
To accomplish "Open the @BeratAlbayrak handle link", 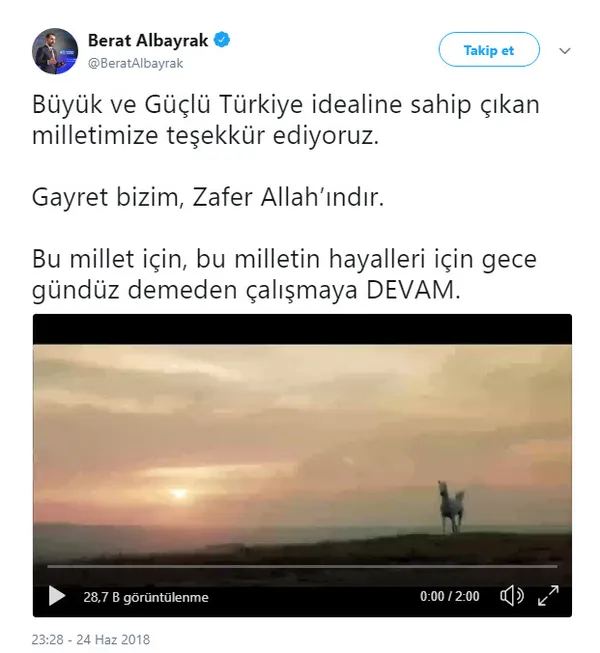I will 135,63.
